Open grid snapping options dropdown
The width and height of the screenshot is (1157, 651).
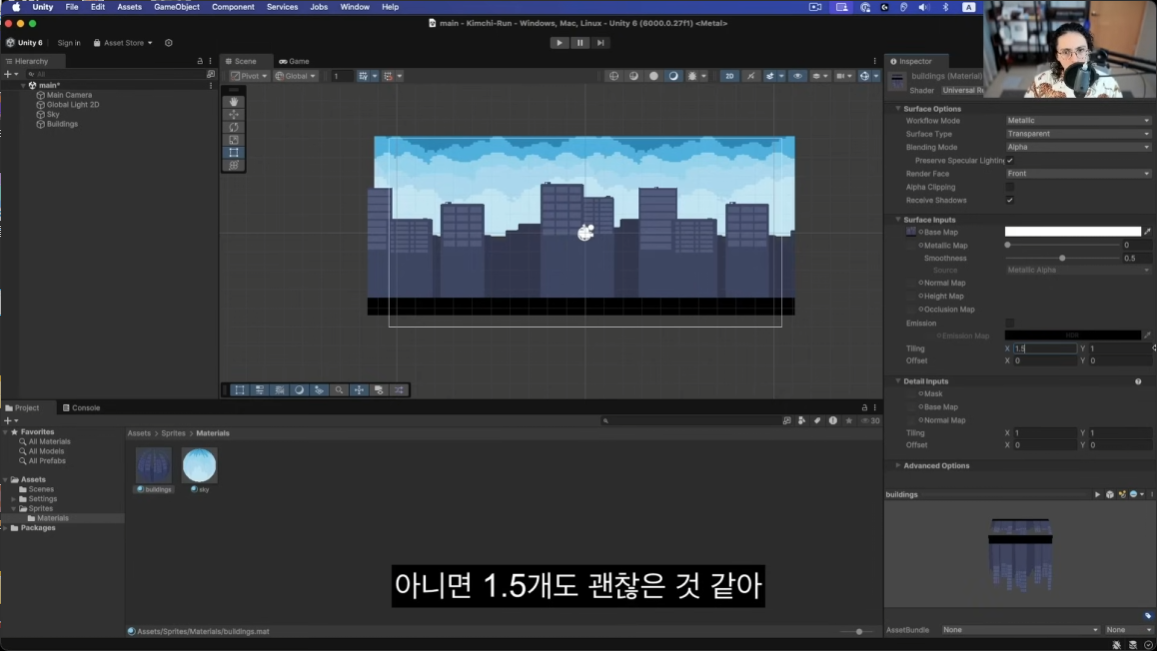(375, 76)
